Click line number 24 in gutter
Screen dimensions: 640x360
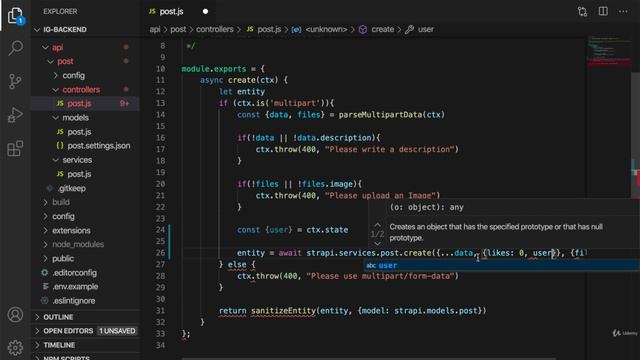(x=160, y=230)
